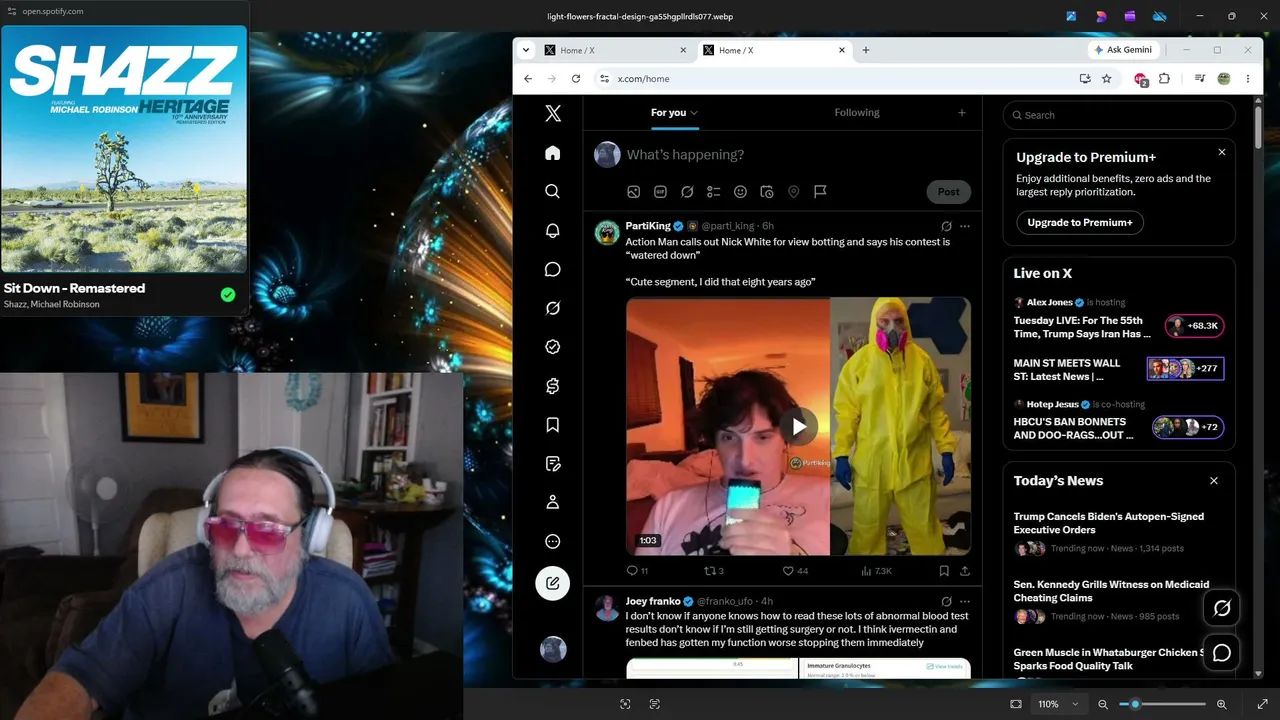Go back in the Chrome browser
Screen dimensions: 1280x720
(x=528, y=79)
